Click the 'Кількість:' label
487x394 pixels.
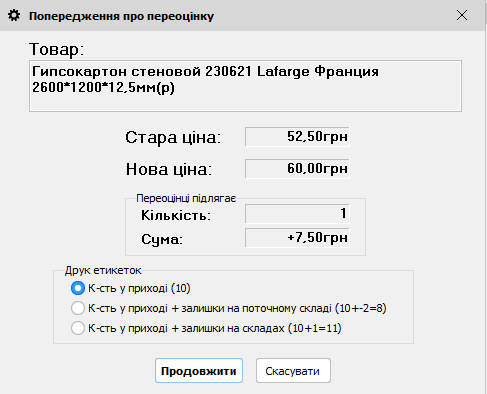pyautogui.click(x=176, y=215)
